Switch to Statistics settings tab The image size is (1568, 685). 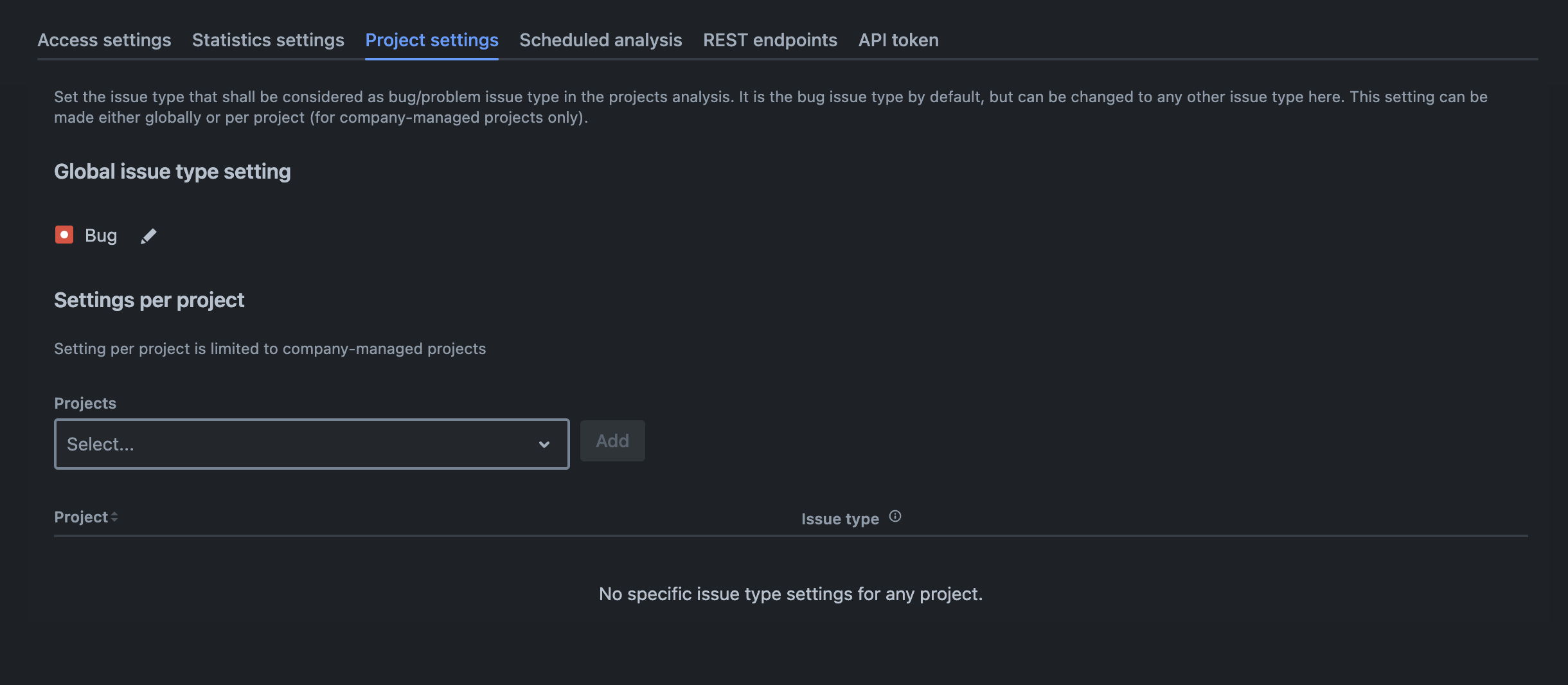tap(268, 40)
